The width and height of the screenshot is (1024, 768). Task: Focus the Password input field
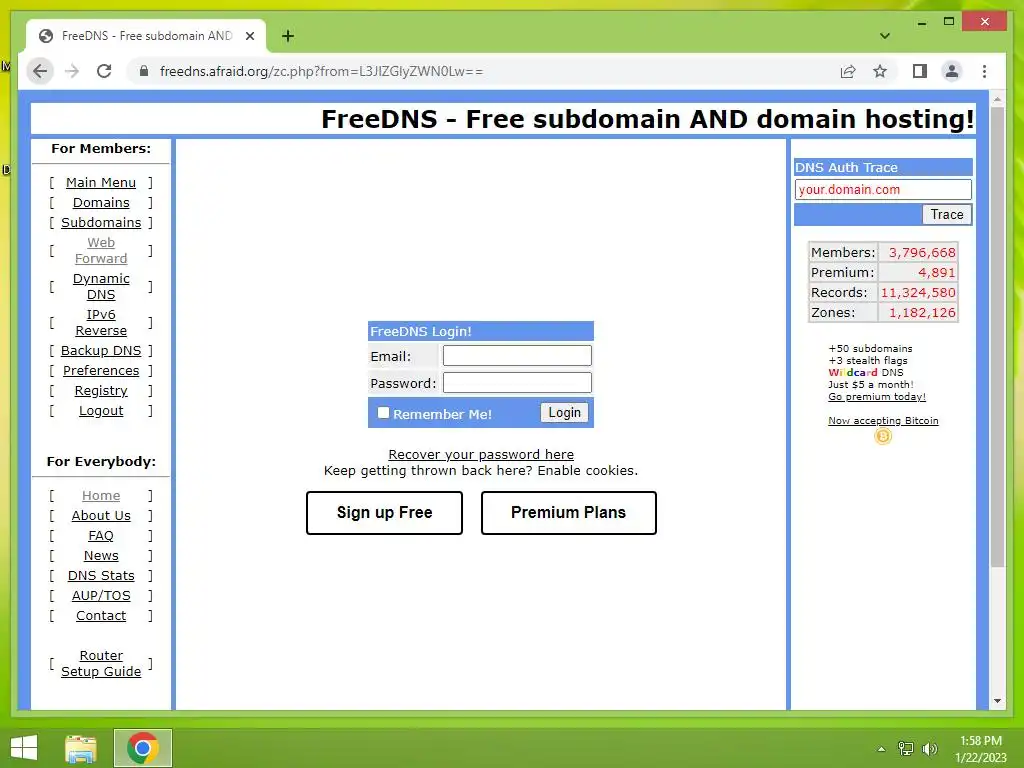click(517, 382)
